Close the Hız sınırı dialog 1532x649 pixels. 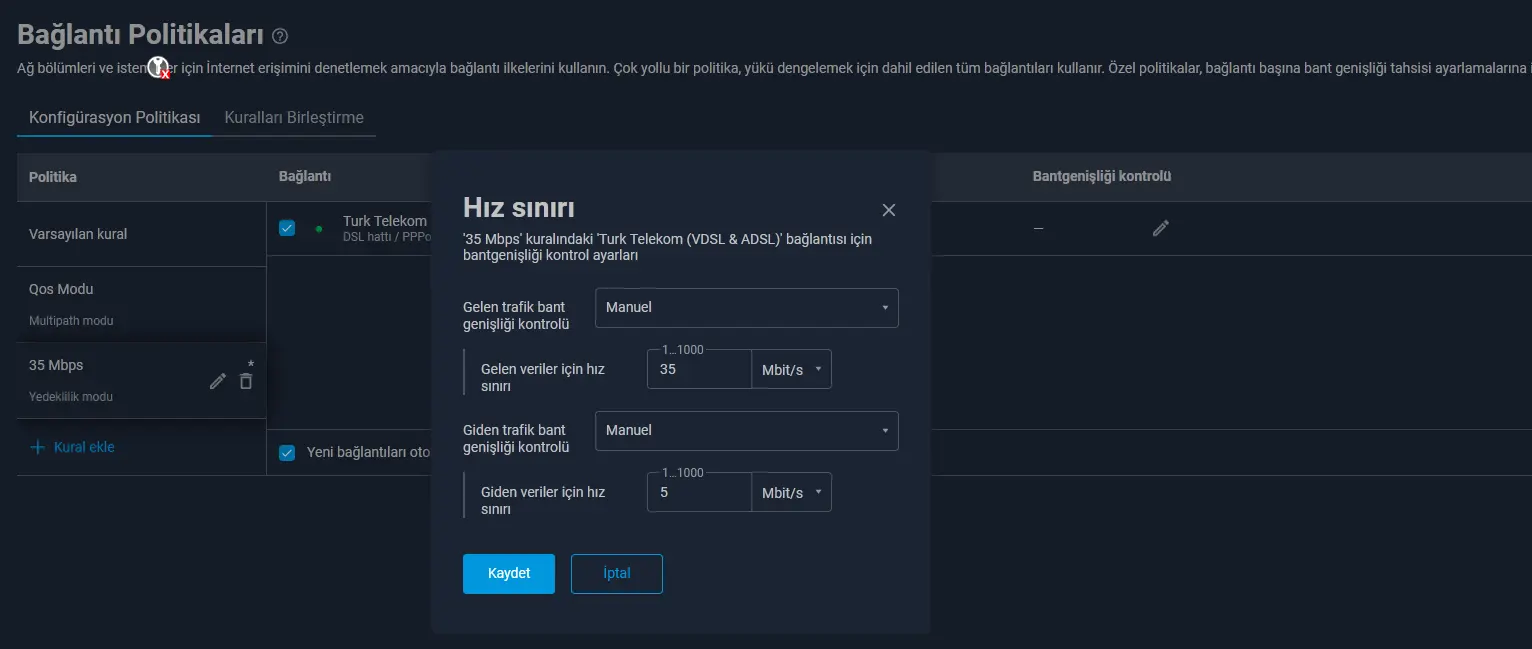889,210
